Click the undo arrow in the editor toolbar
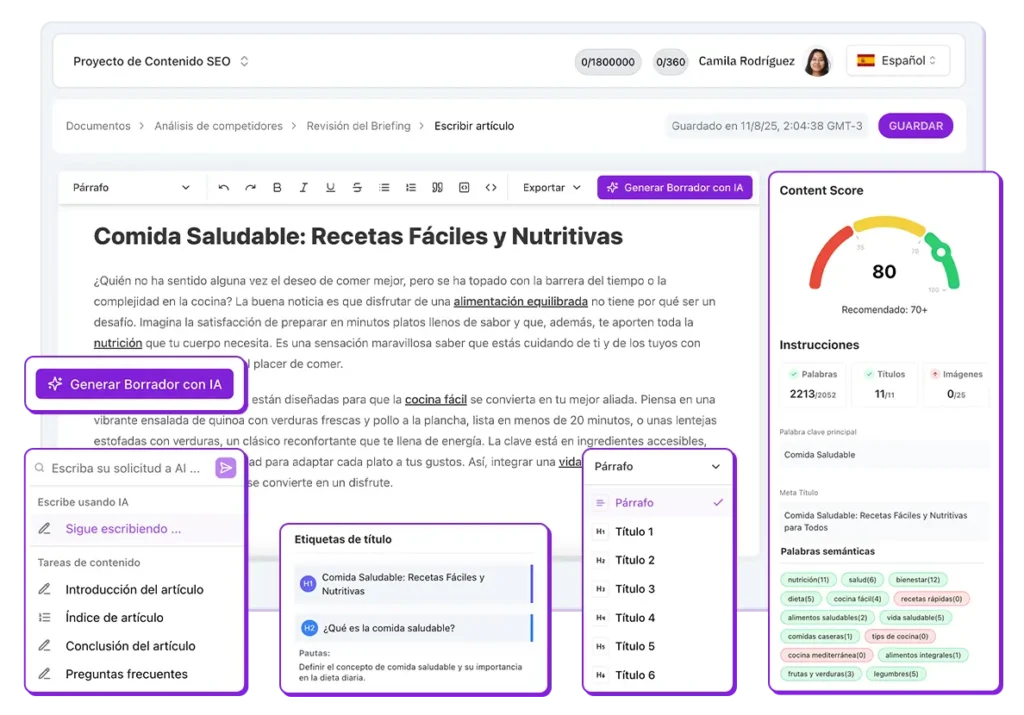Screen dimensions: 1024x715 (x=224, y=187)
